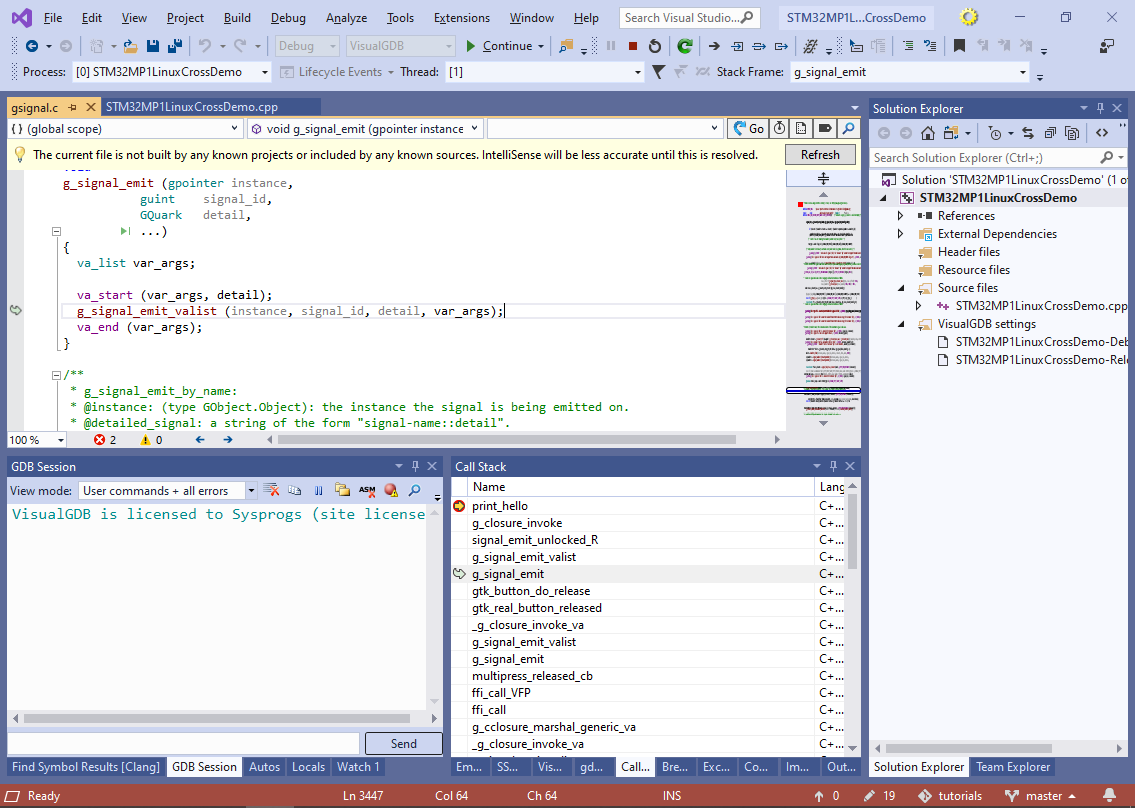Step Into the next statement
The height and width of the screenshot is (808, 1135).
pyautogui.click(x=737, y=46)
